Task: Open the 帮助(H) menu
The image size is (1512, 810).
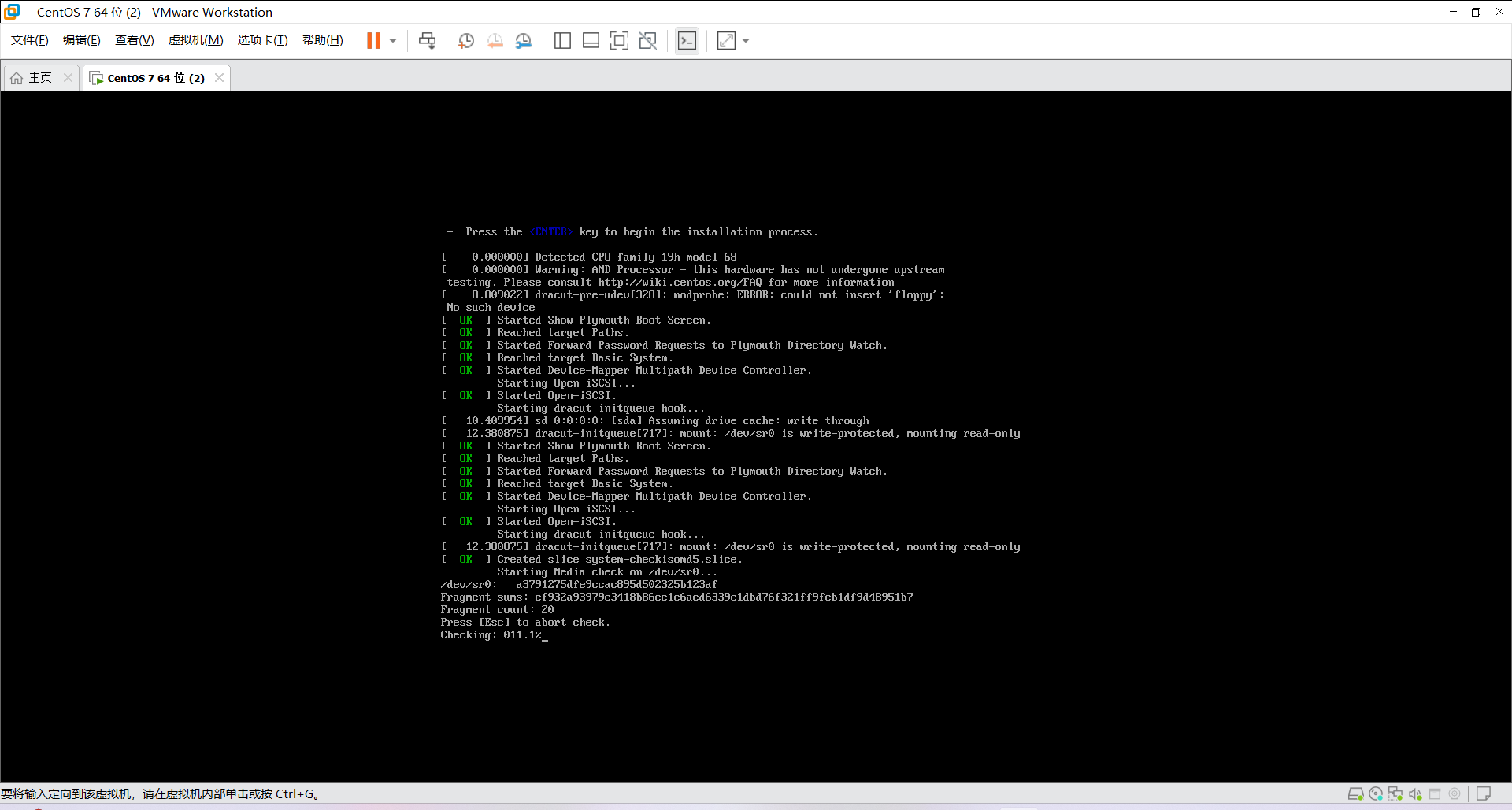Action: pos(323,40)
